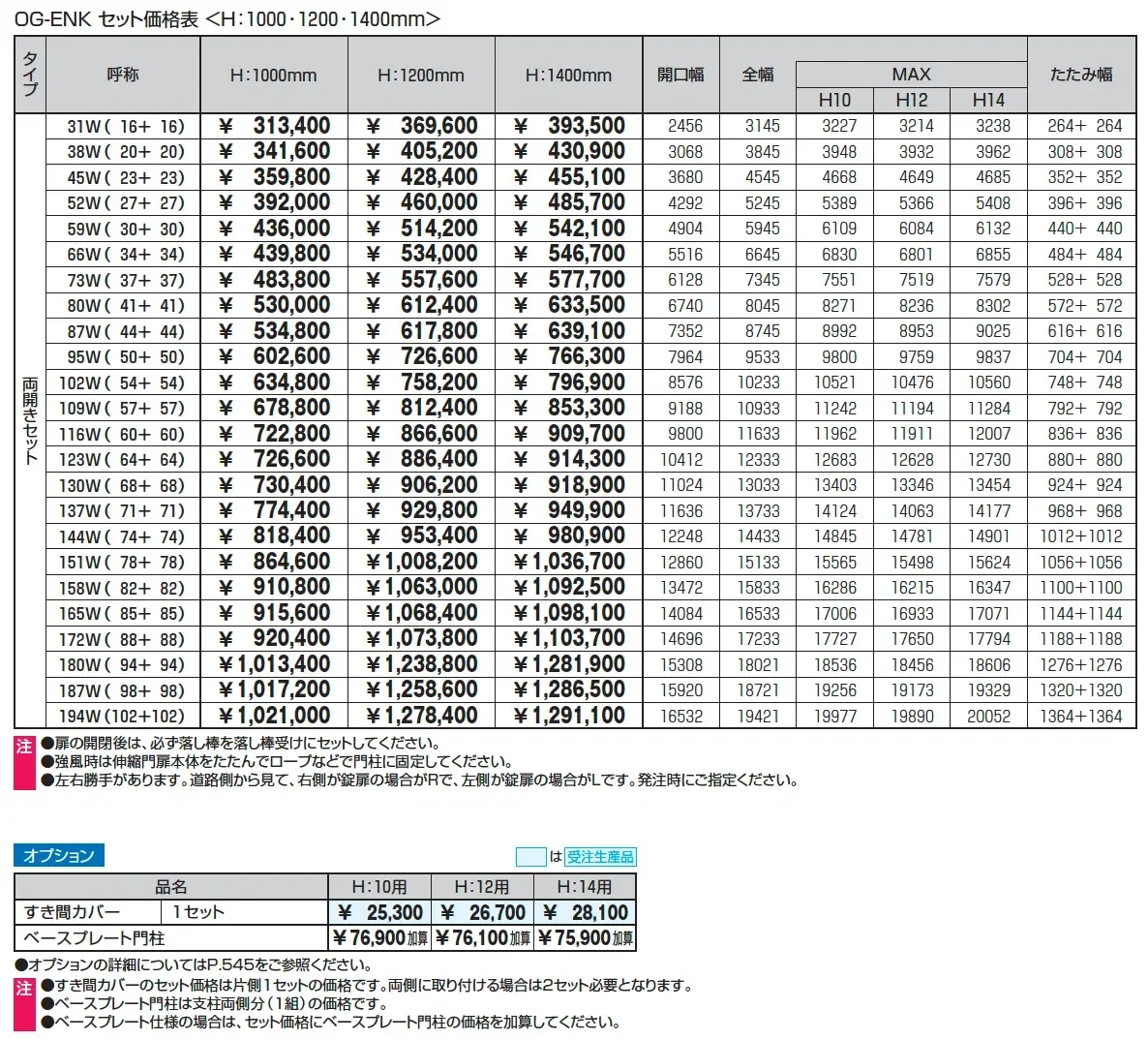Viewport: 1148px width, 1040px height.
Task: Click the H:1200mm column header
Action: coord(421,75)
